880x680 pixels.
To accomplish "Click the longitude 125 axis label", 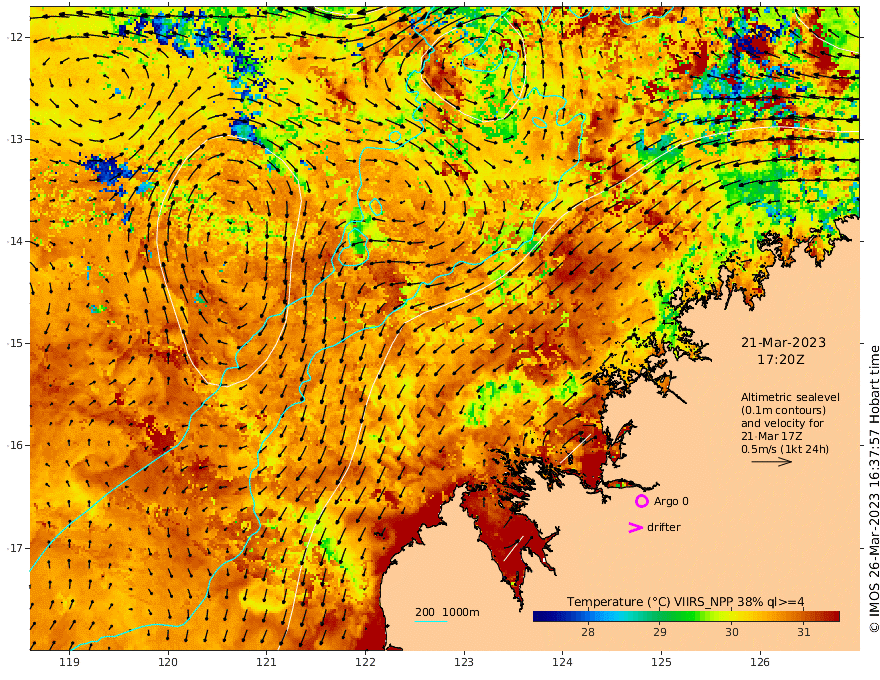I will click(662, 662).
